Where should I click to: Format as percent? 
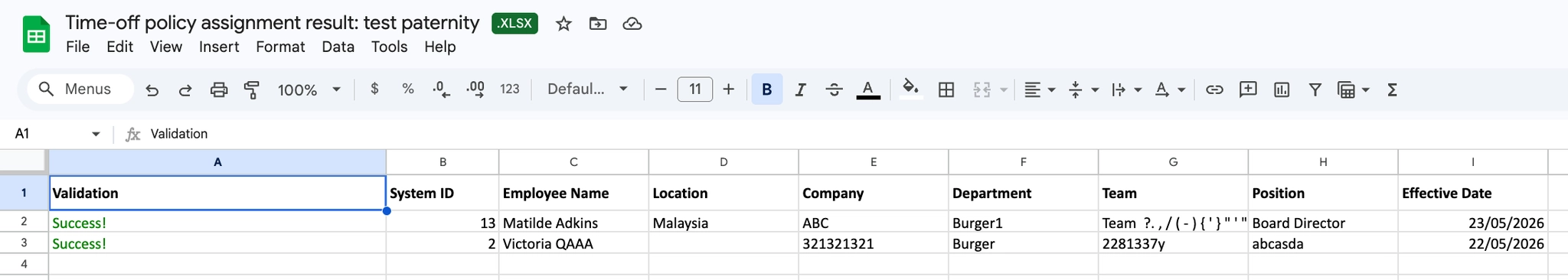[408, 89]
